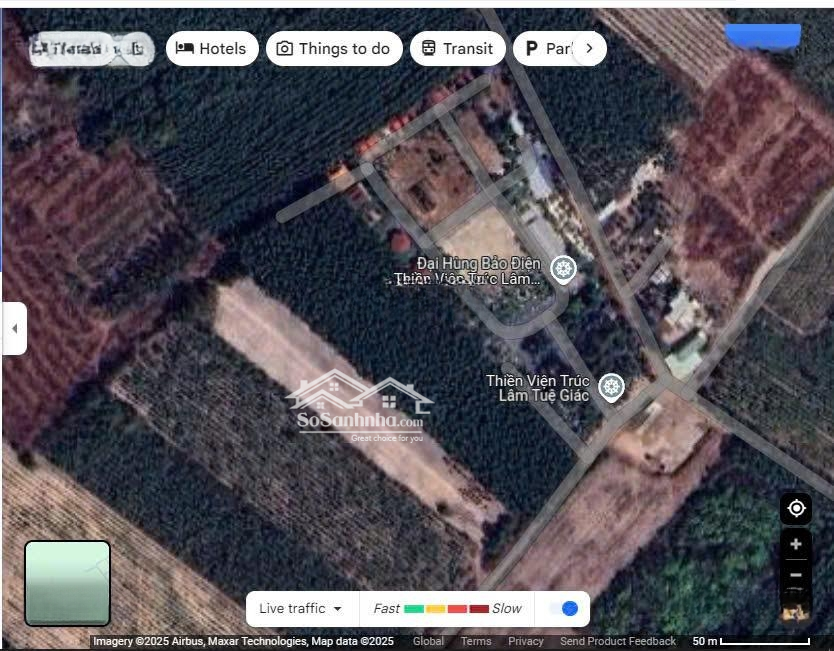Image resolution: width=834 pixels, height=651 pixels.
Task: Expand the collapsed side panel
Action: click(14, 328)
